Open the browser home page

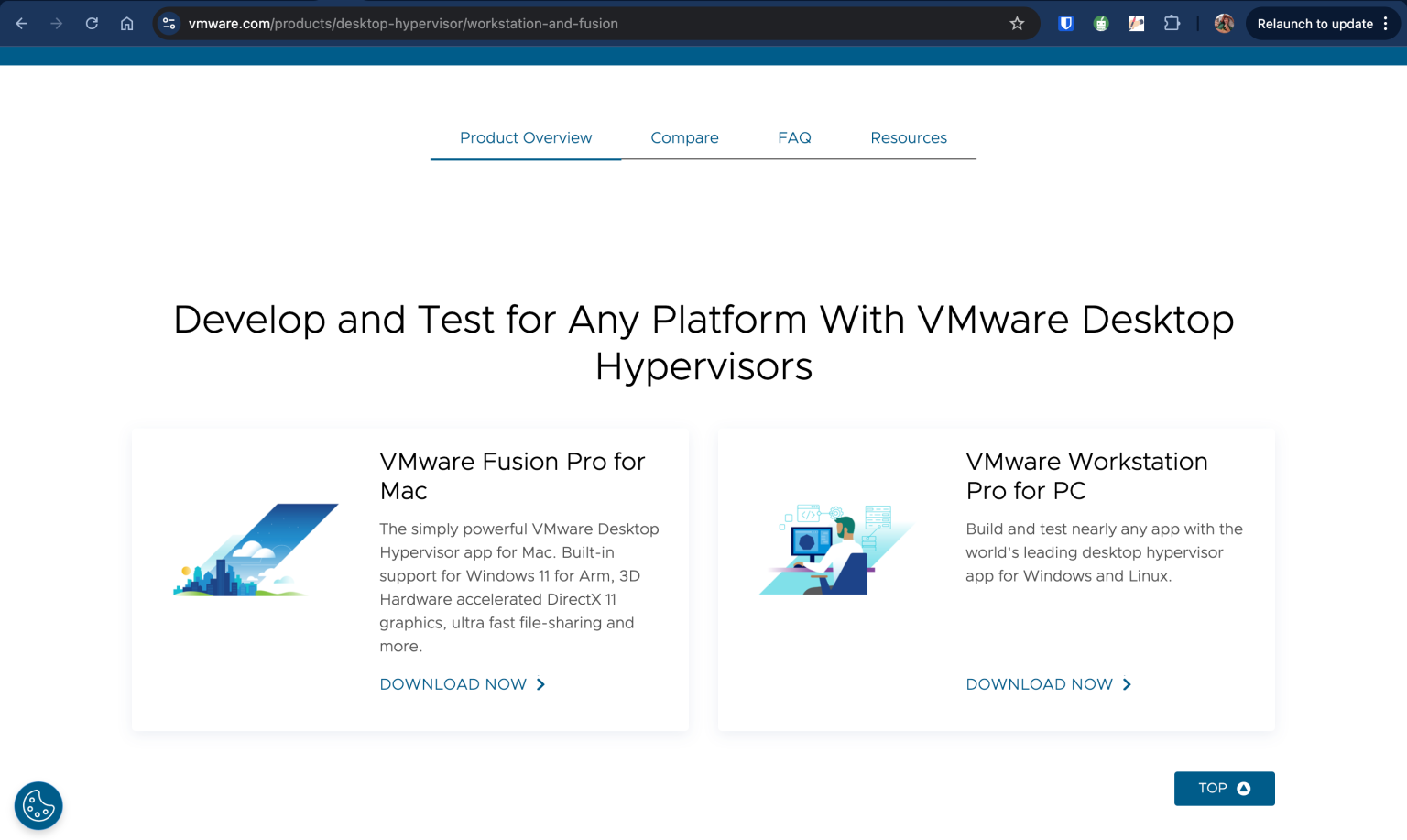pyautogui.click(x=126, y=24)
